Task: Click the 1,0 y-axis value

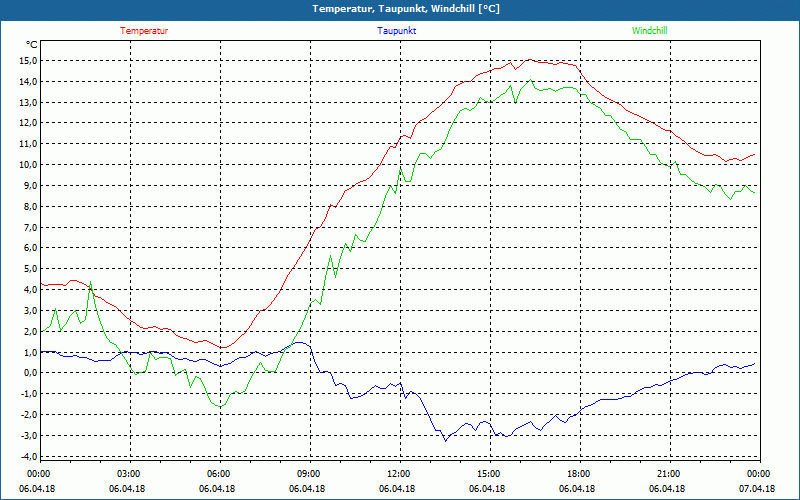Action: click(31, 352)
